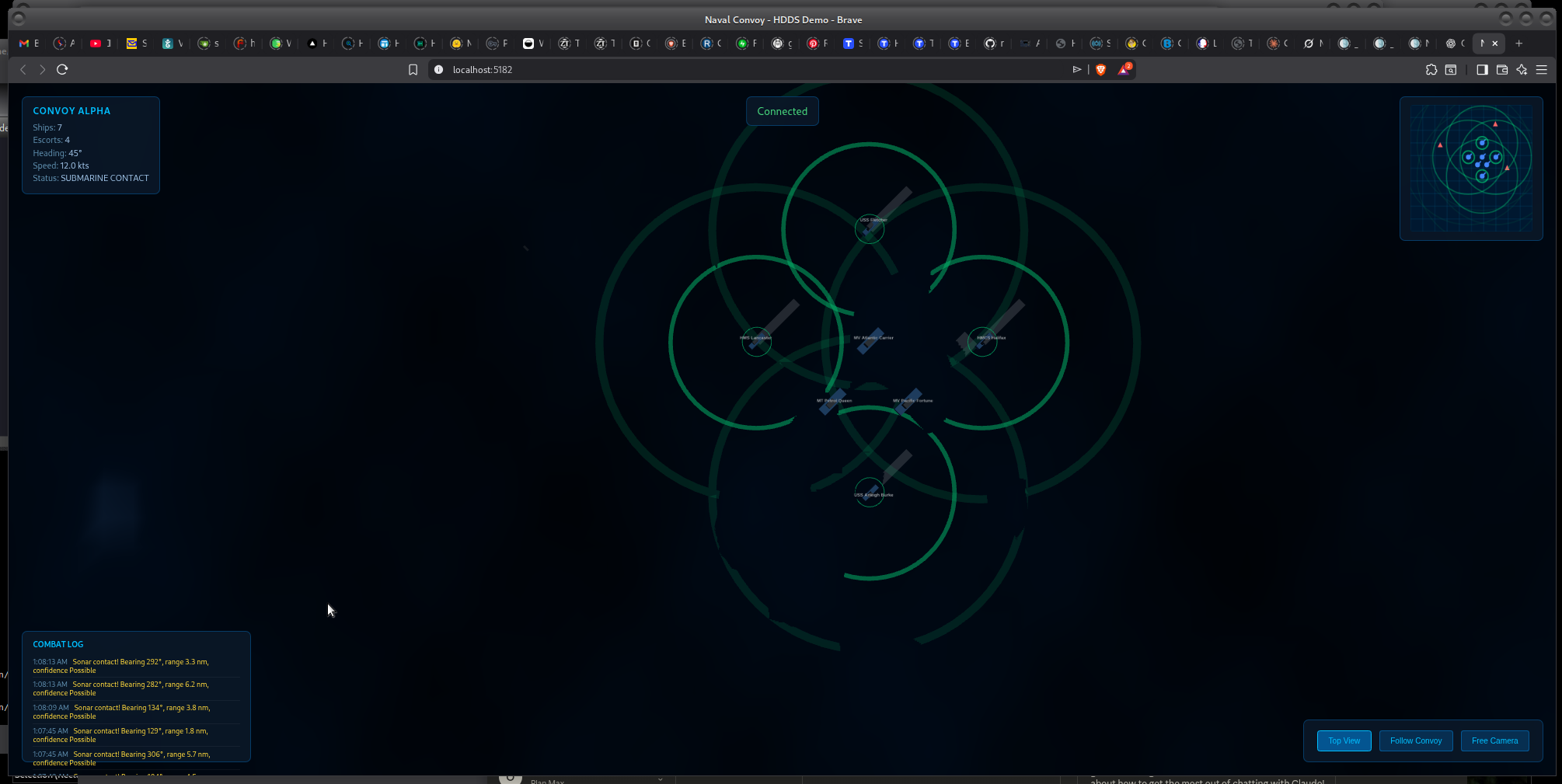Click the Brave Rewards triangle icon
Viewport: 1562px width, 784px height.
[x=1123, y=69]
